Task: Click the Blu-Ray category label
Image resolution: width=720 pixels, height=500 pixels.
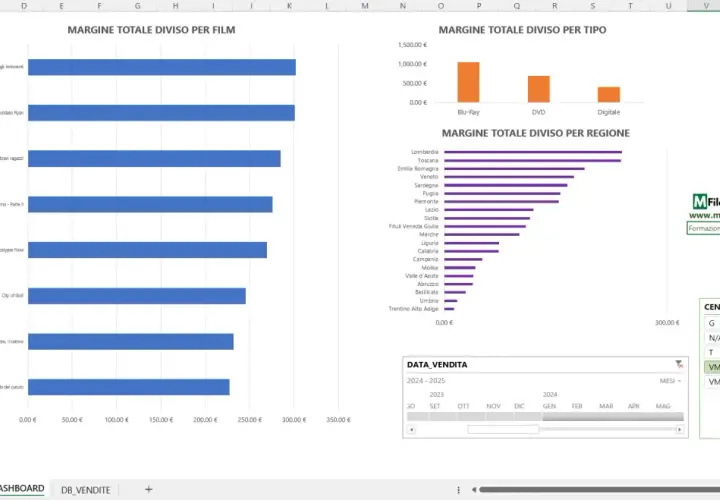Action: coord(468,112)
